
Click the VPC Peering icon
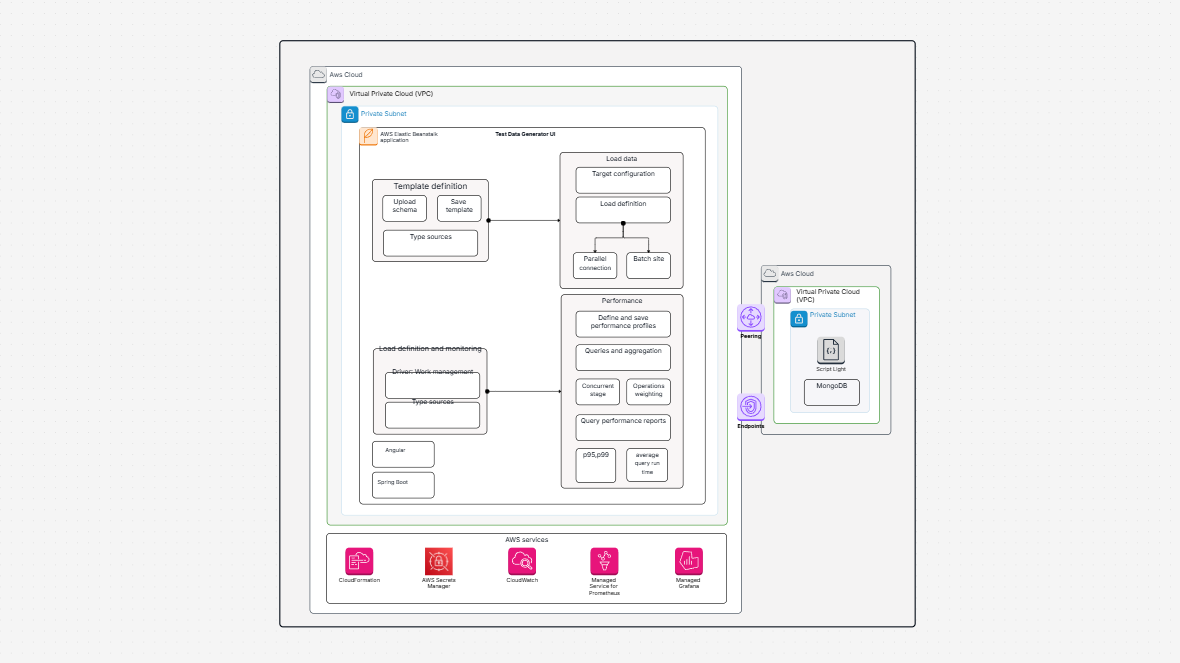tap(750, 318)
